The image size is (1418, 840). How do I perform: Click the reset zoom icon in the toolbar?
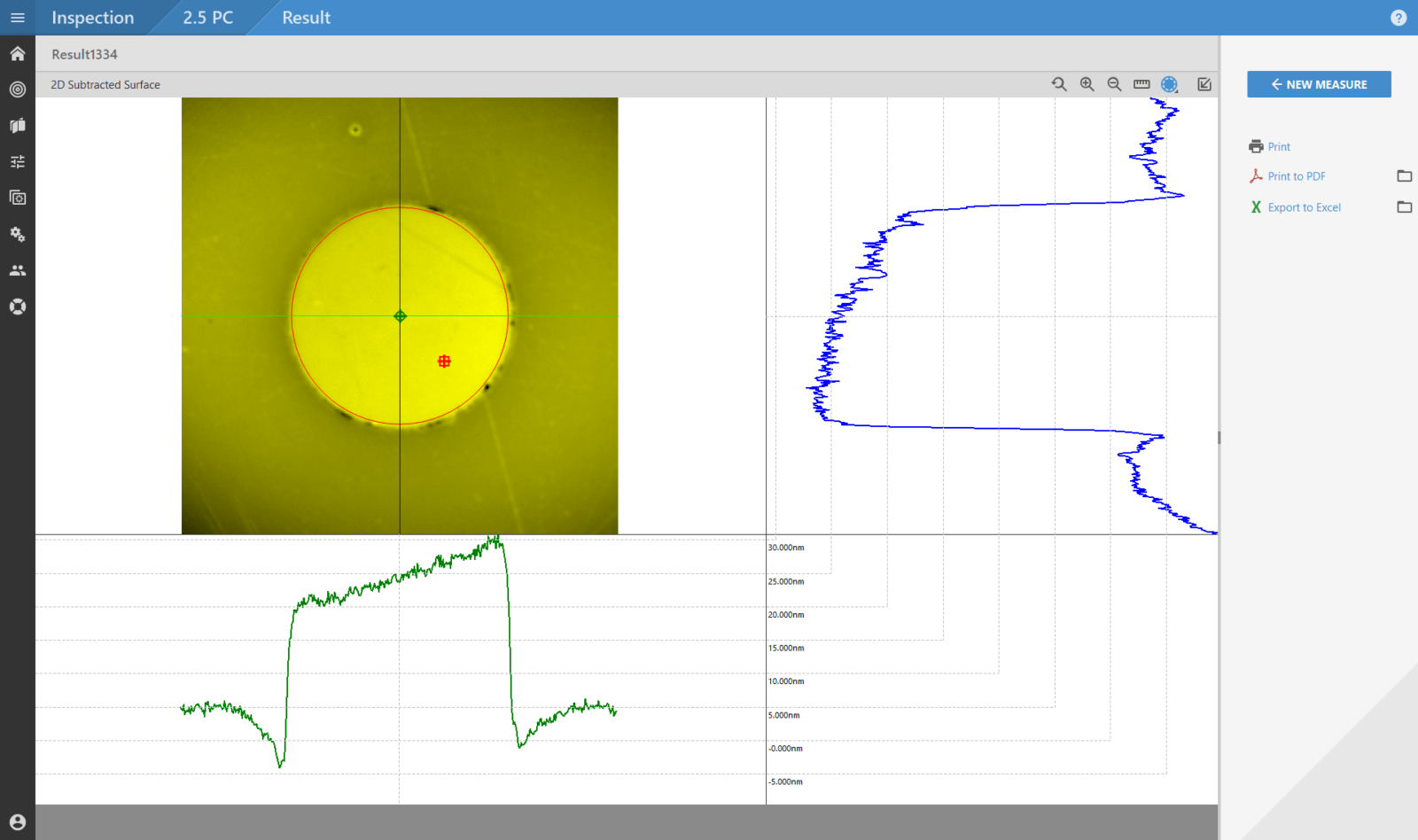(x=1059, y=84)
